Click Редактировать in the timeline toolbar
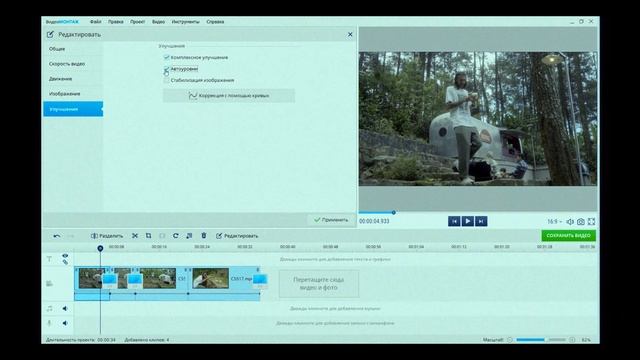Screen dimensions: 640x360 (x=237, y=236)
